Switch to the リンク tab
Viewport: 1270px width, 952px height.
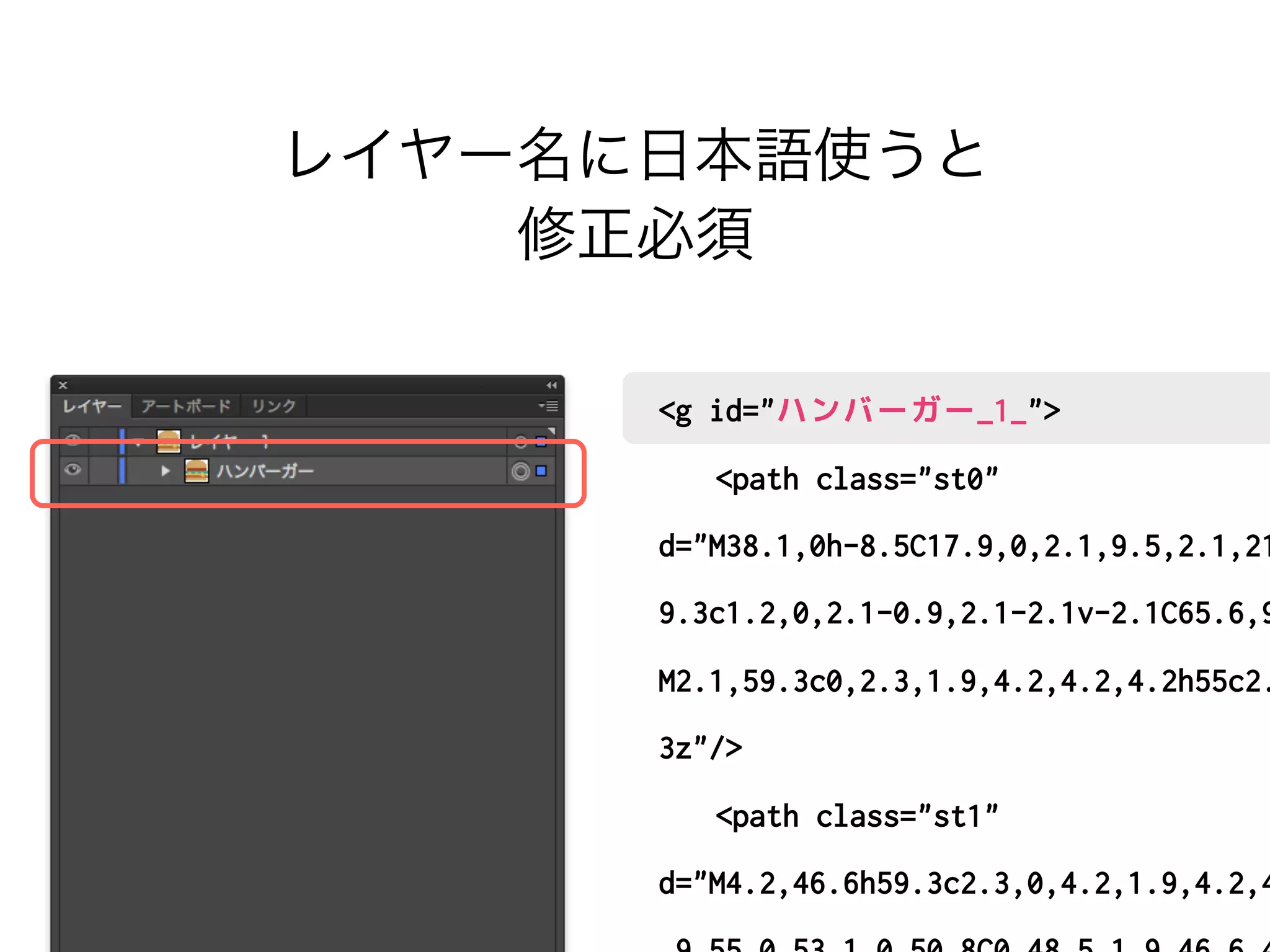coord(273,406)
